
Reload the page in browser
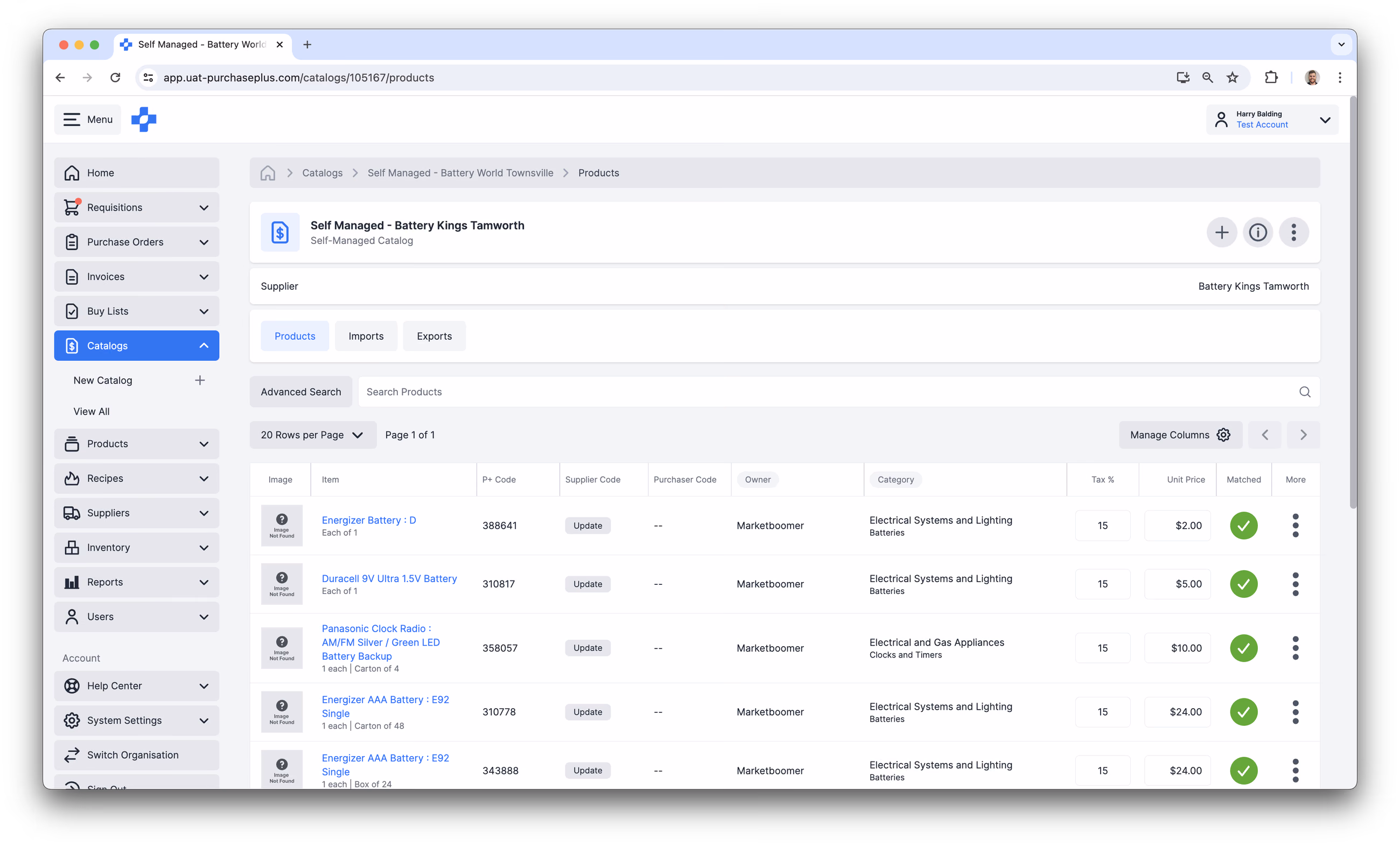[x=115, y=77]
